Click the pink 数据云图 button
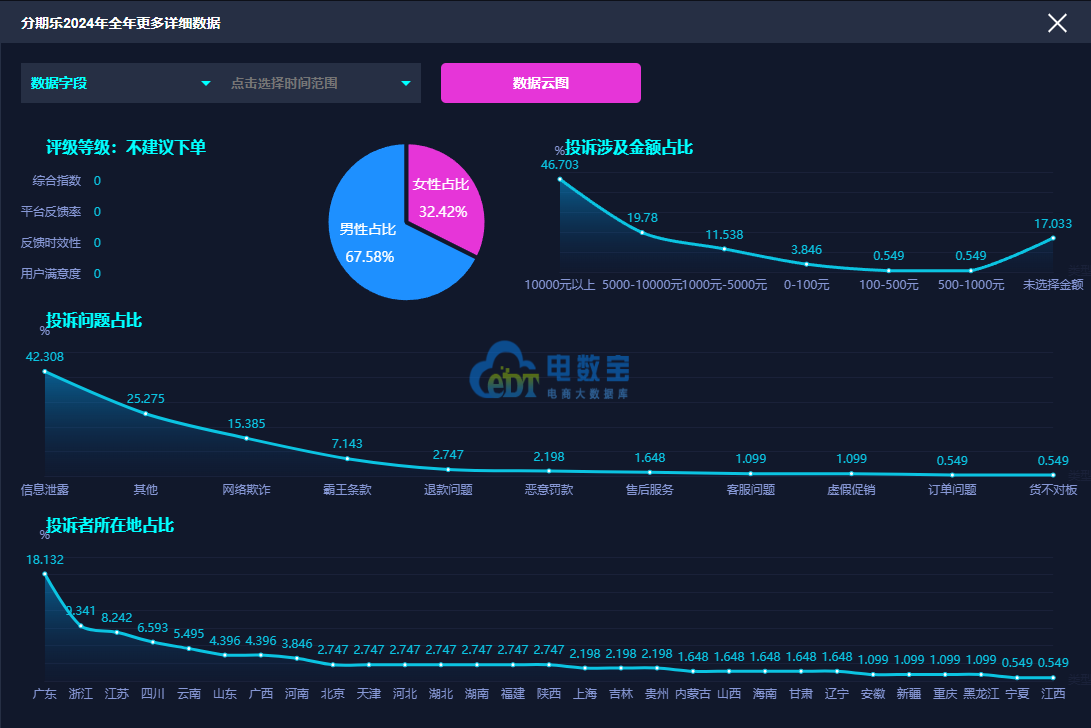The height and width of the screenshot is (728, 1091). coord(541,83)
